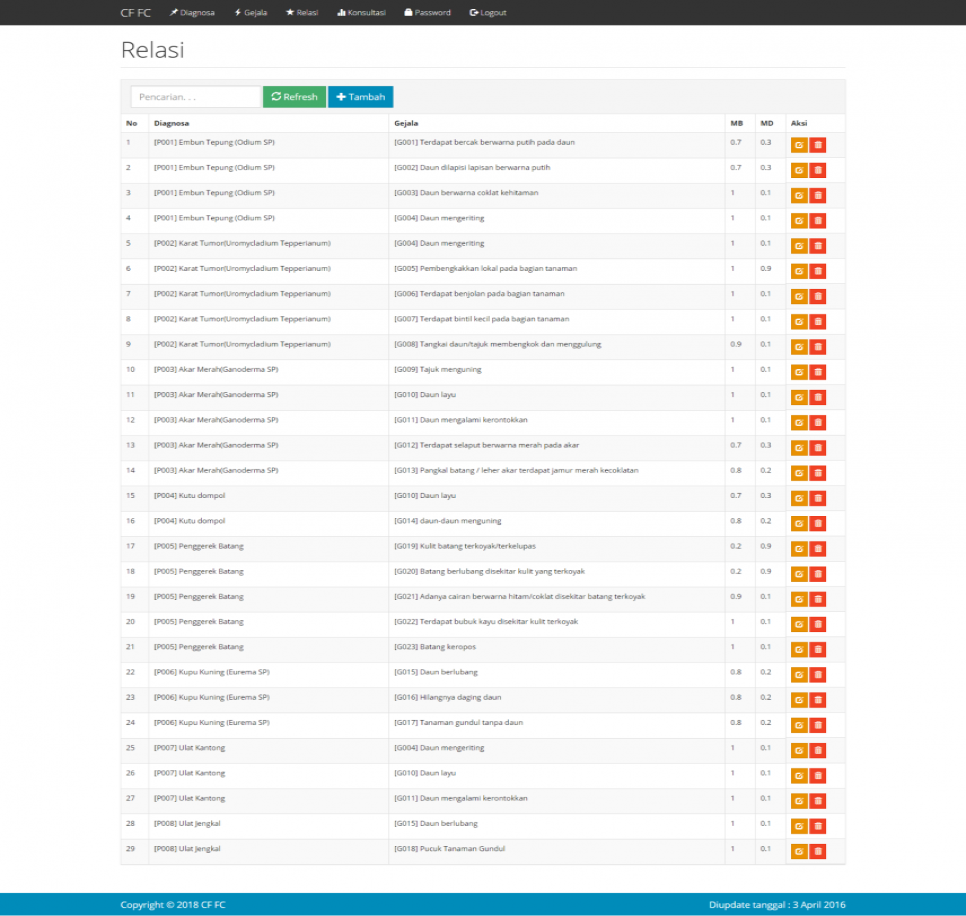Edit the Embun Tepung relation with gejala G001
This screenshot has width=966, height=916.
pyautogui.click(x=799, y=144)
